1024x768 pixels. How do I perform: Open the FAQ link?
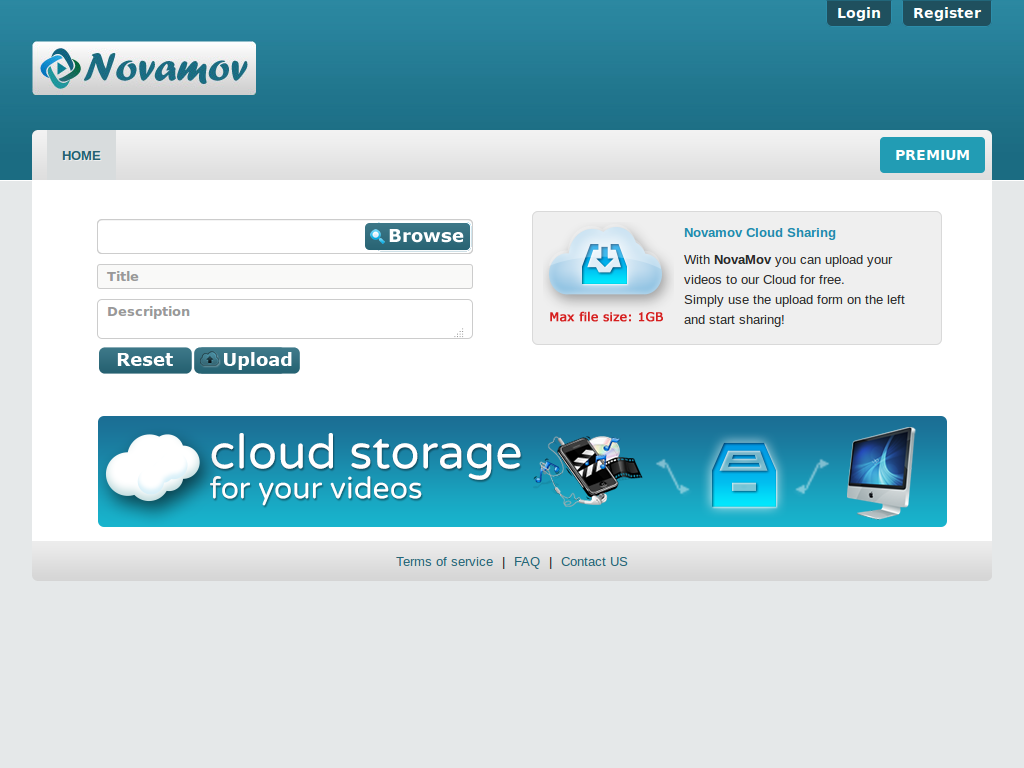click(527, 562)
